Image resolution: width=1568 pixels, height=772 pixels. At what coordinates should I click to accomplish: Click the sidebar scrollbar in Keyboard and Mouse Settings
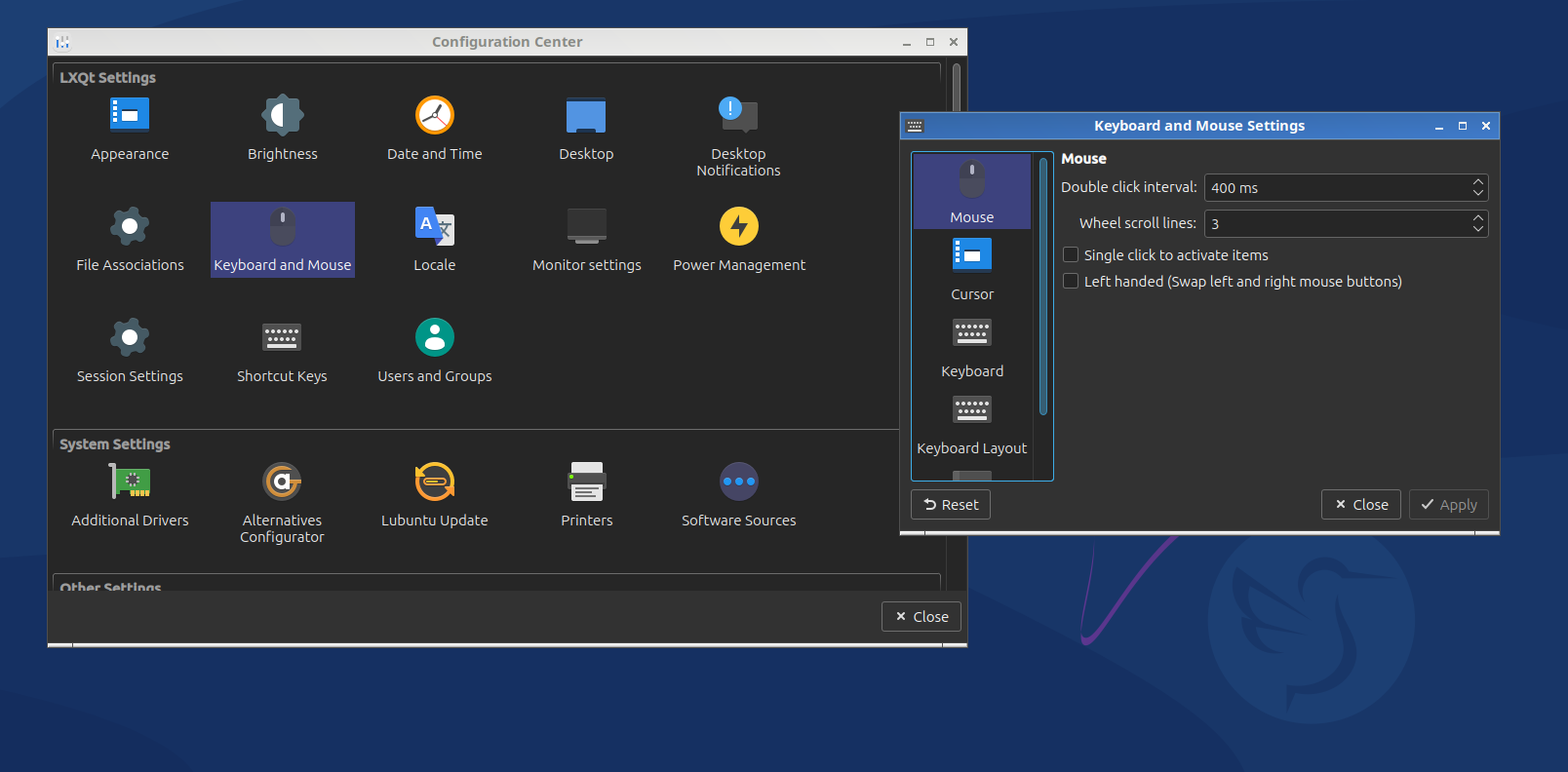[1043, 288]
